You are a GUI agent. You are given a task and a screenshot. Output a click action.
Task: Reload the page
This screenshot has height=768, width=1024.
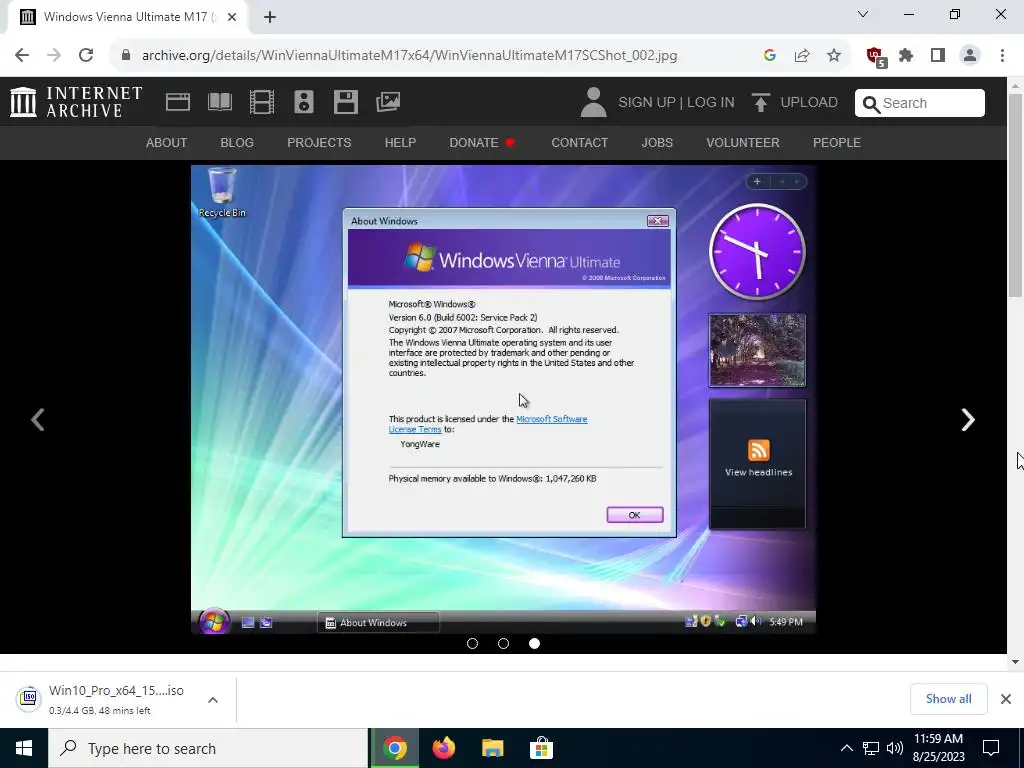(x=86, y=56)
